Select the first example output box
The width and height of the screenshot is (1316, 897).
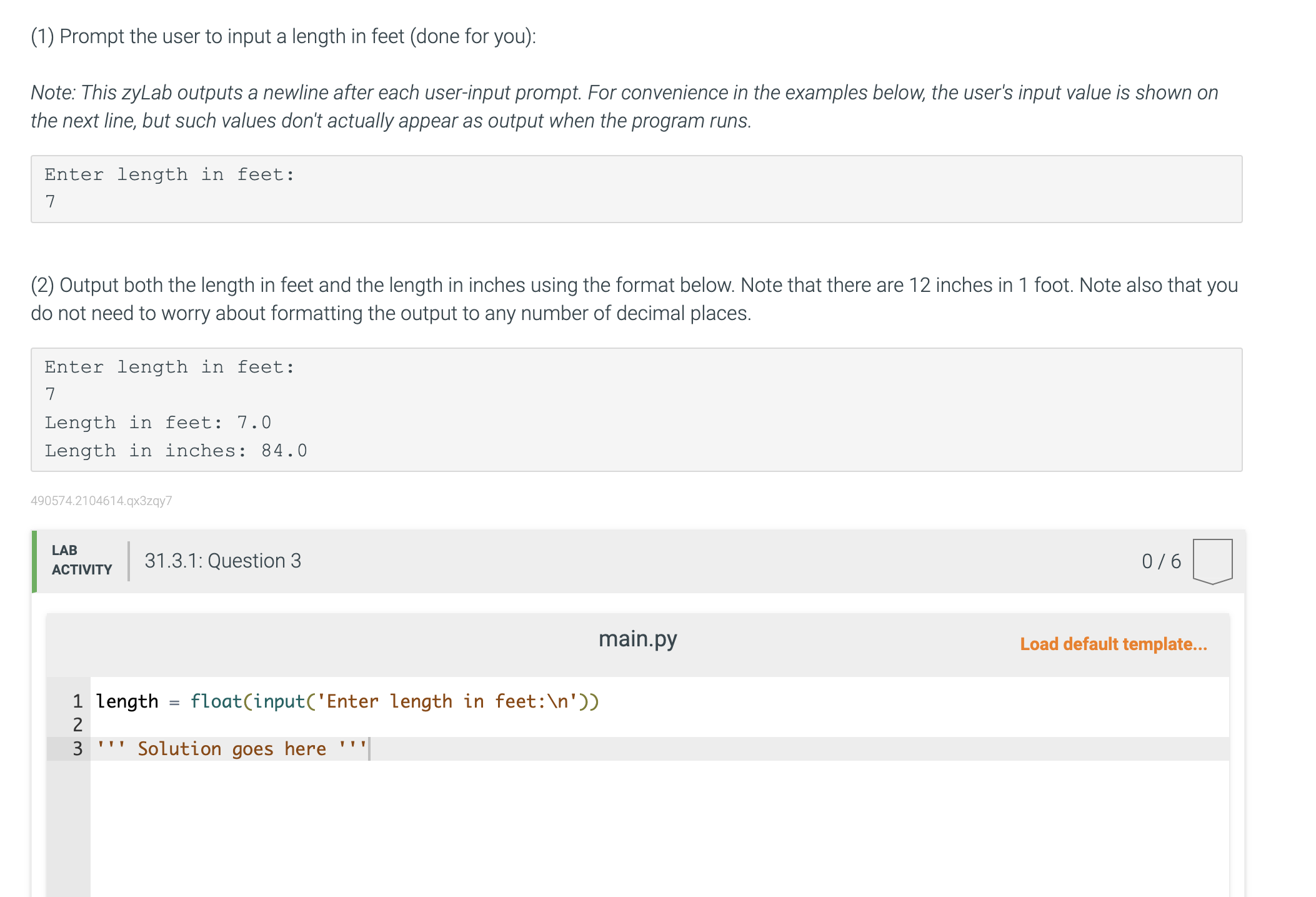(x=636, y=189)
